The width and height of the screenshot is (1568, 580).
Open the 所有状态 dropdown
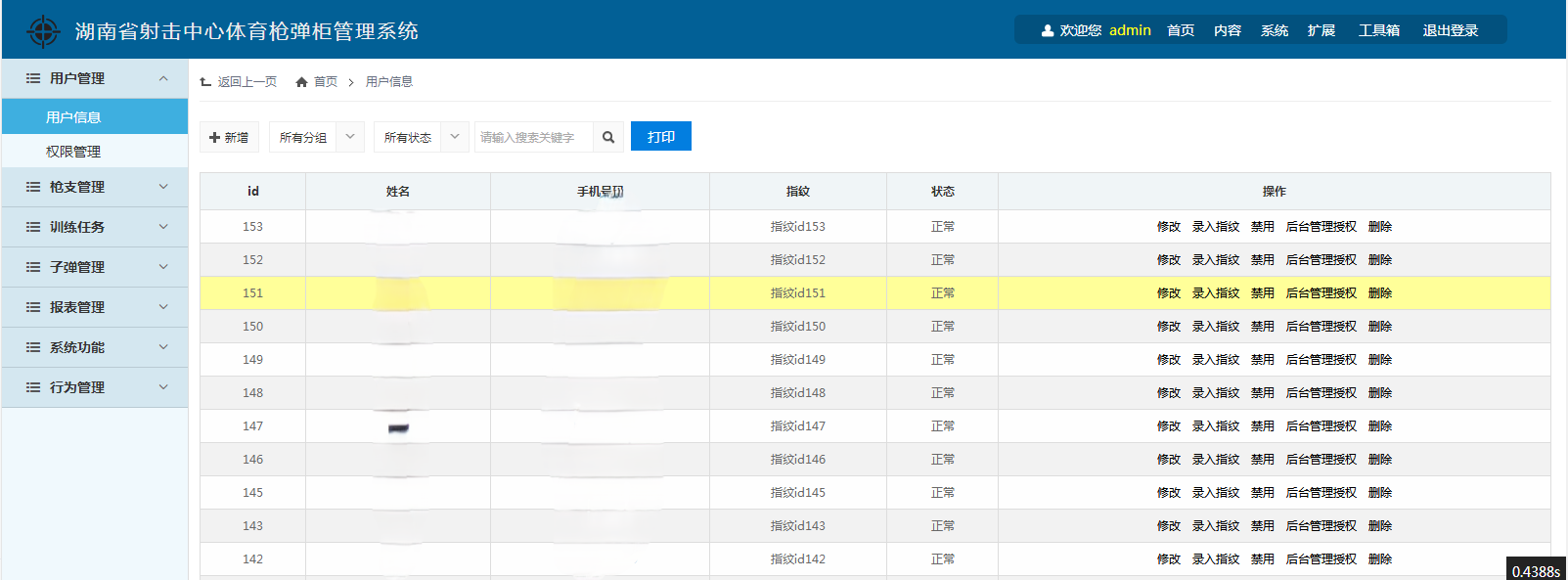coord(422,137)
